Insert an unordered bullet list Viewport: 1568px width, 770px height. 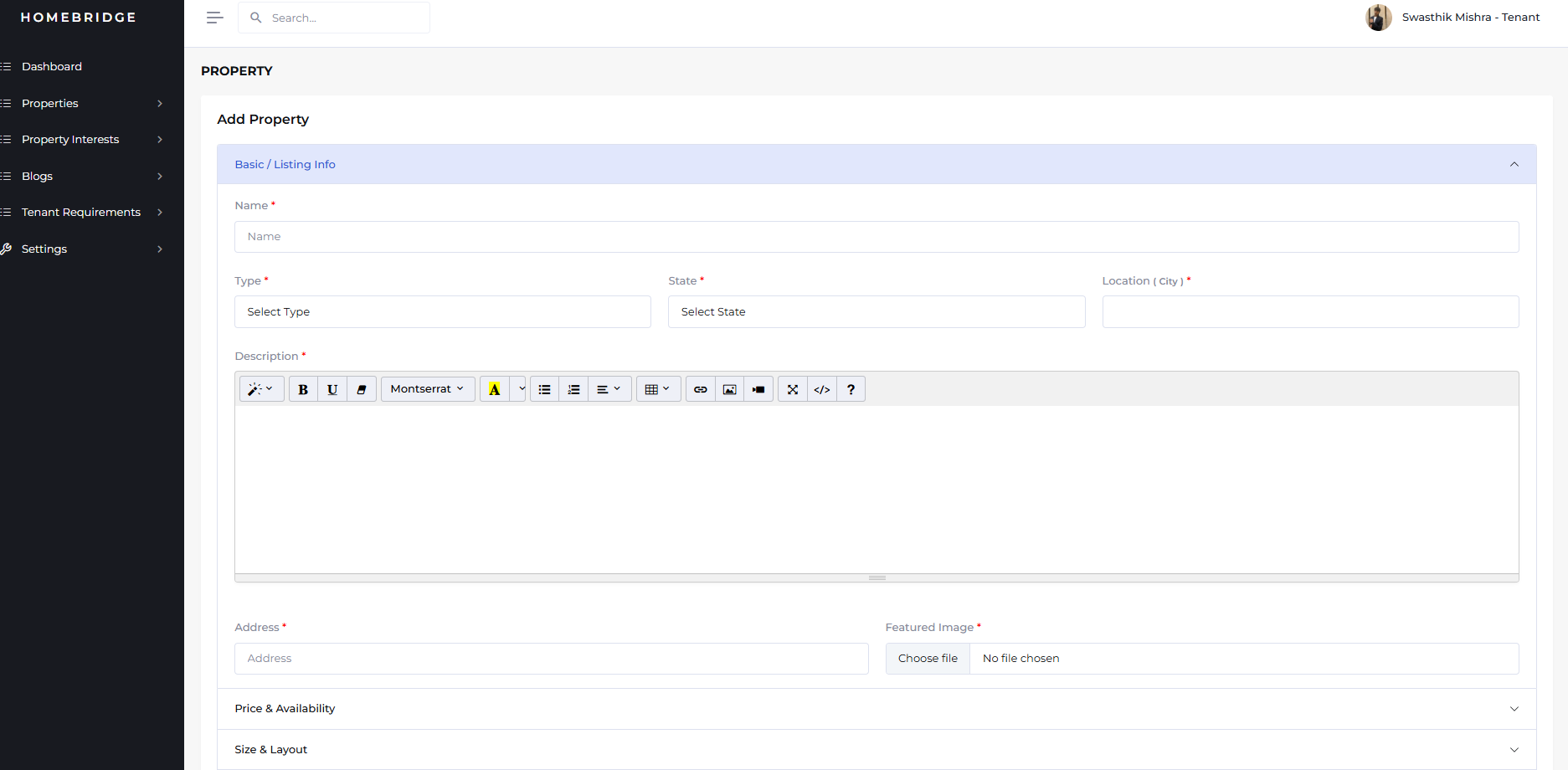(544, 389)
